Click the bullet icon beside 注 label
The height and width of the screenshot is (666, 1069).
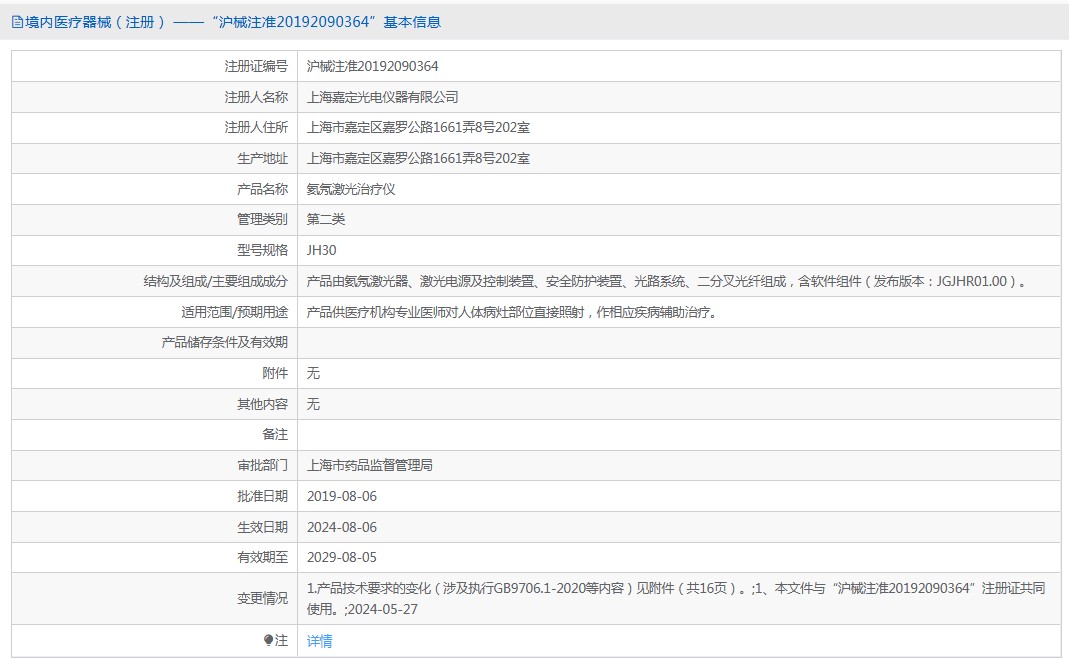point(268,641)
